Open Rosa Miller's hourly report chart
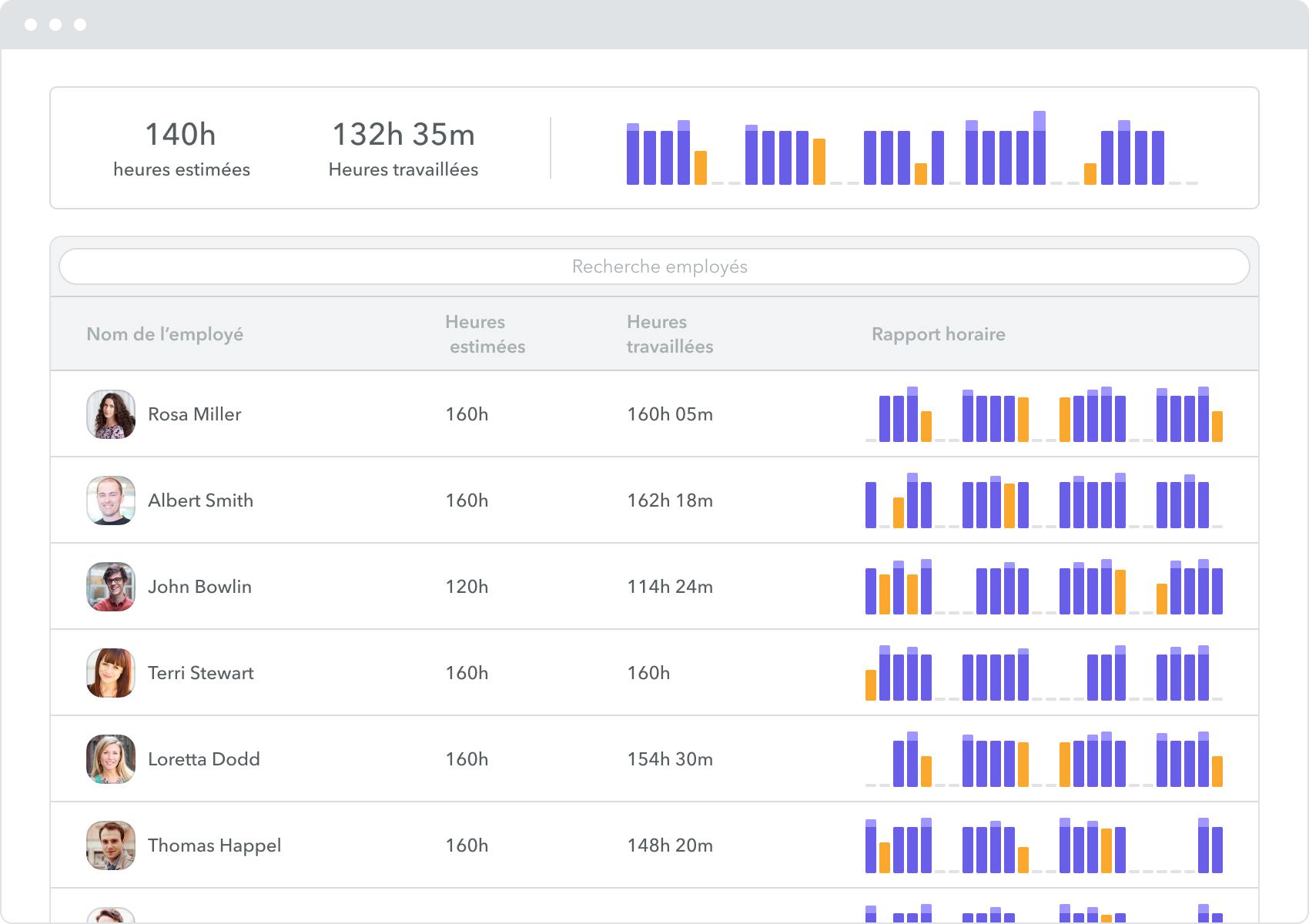 (1044, 414)
